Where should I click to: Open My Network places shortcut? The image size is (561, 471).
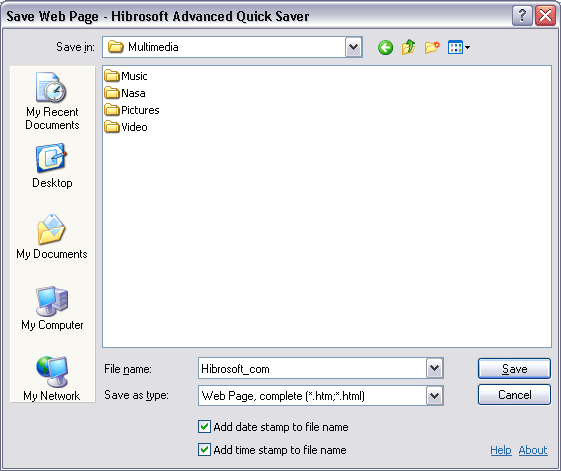click(x=52, y=379)
